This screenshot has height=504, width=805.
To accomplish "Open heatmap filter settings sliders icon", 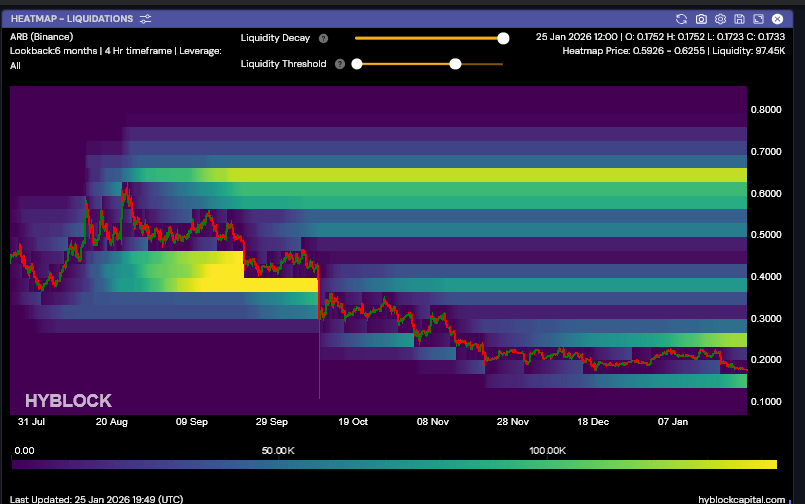I will pos(146,19).
